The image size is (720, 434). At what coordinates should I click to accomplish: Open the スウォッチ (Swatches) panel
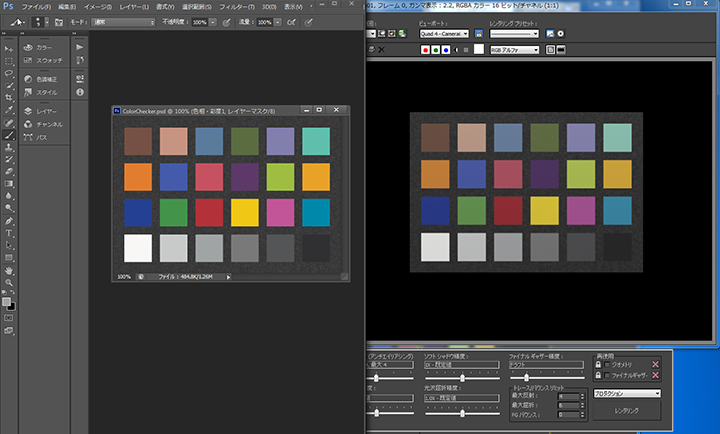pos(50,60)
